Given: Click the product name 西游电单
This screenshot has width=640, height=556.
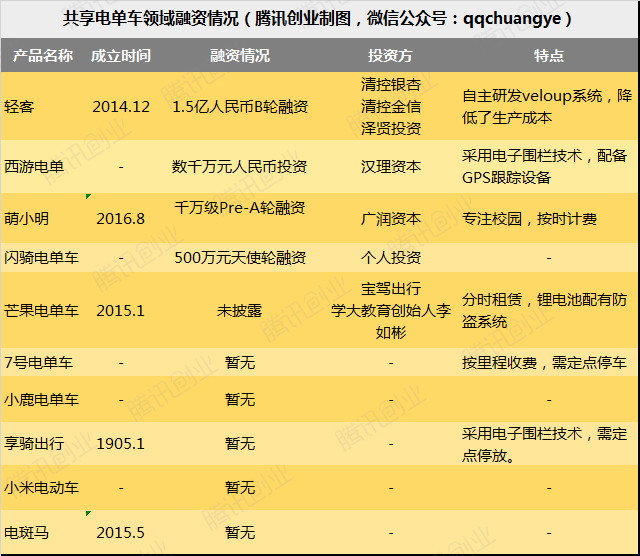Looking at the screenshot, I should 34,167.
